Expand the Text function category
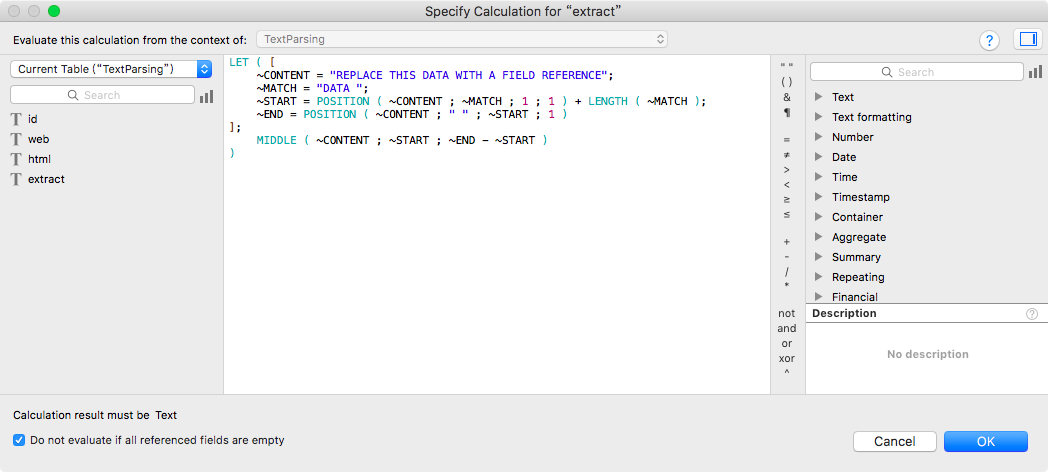This screenshot has height=472, width=1048. click(818, 97)
